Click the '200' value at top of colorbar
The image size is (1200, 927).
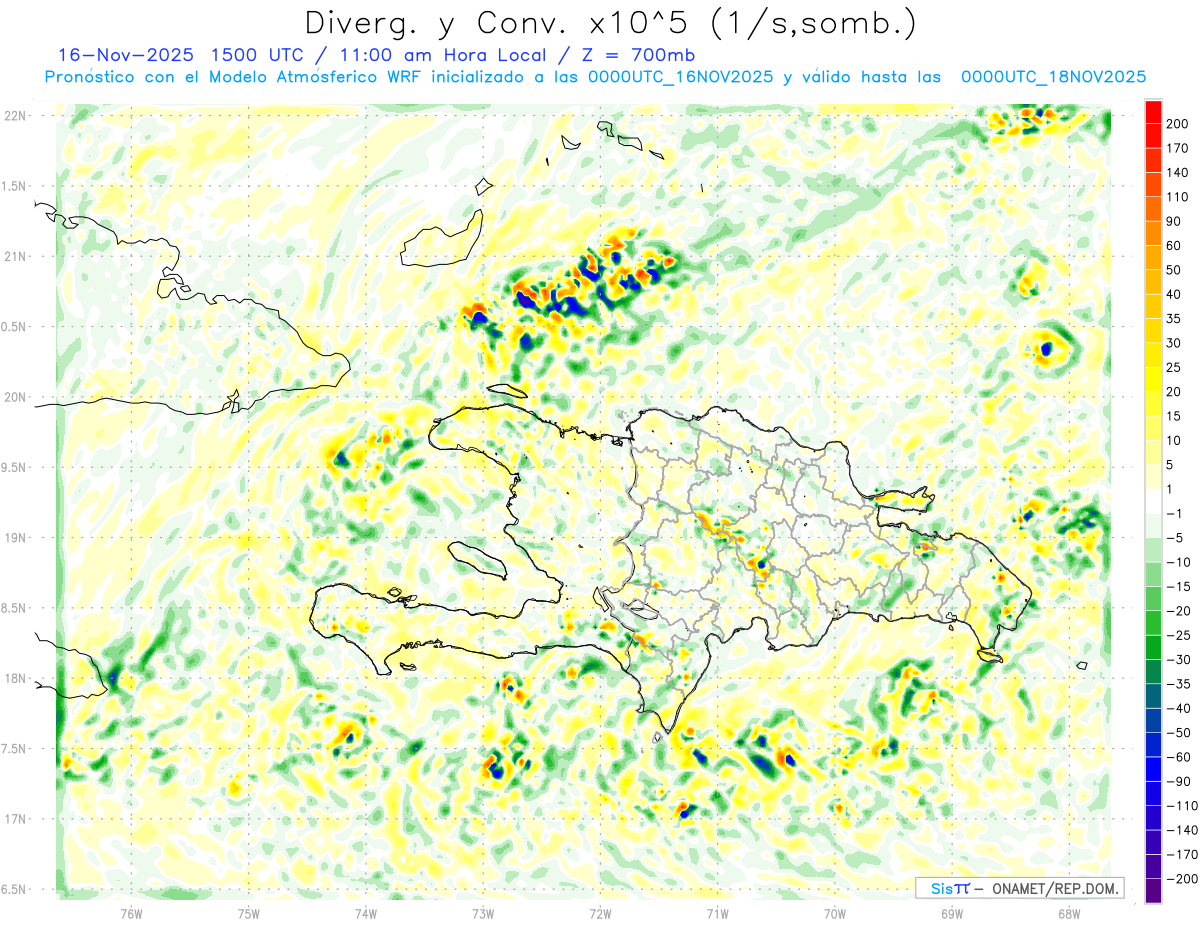1178,123
